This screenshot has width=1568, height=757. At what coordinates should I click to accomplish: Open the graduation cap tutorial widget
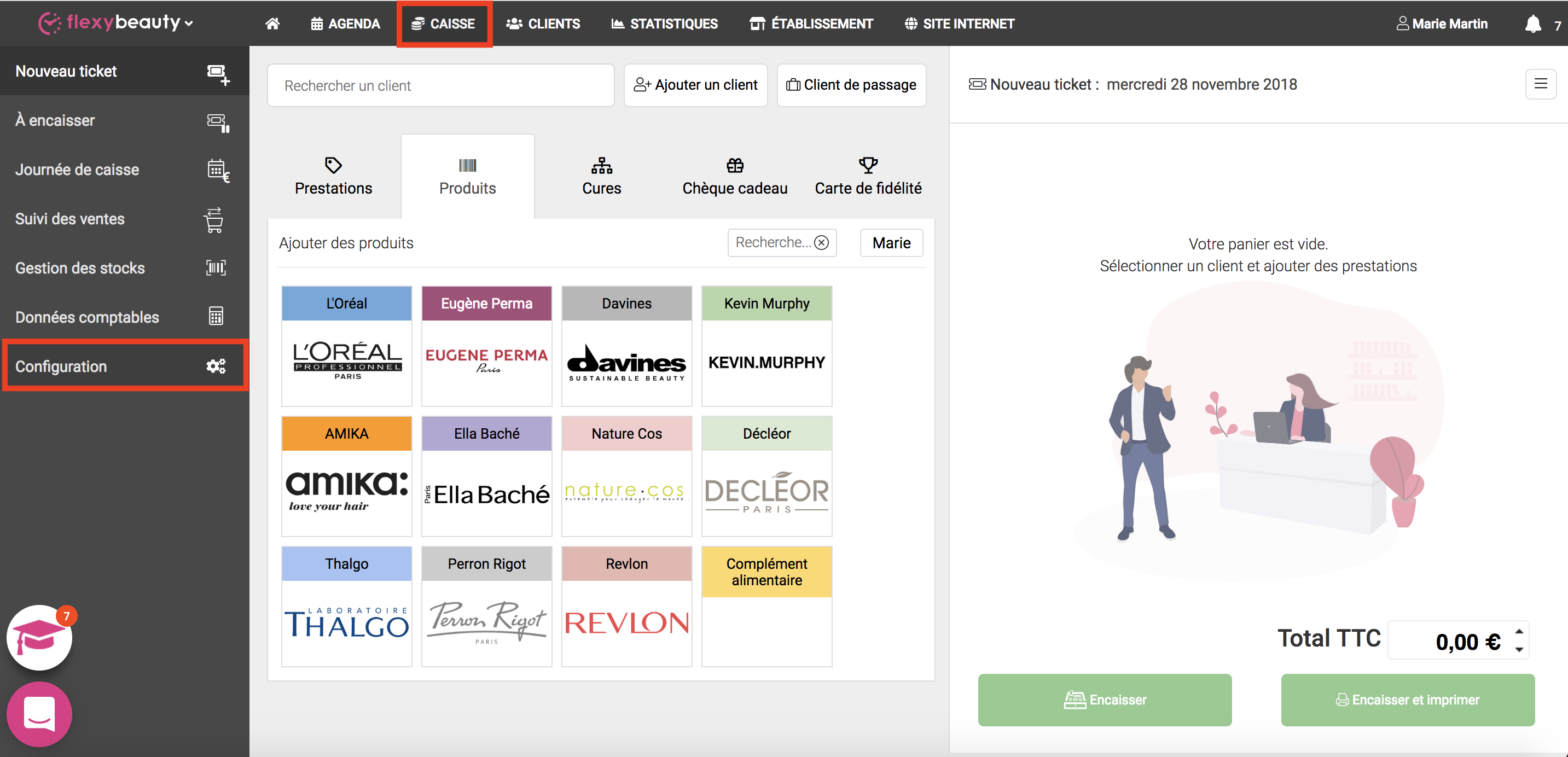pos(39,637)
